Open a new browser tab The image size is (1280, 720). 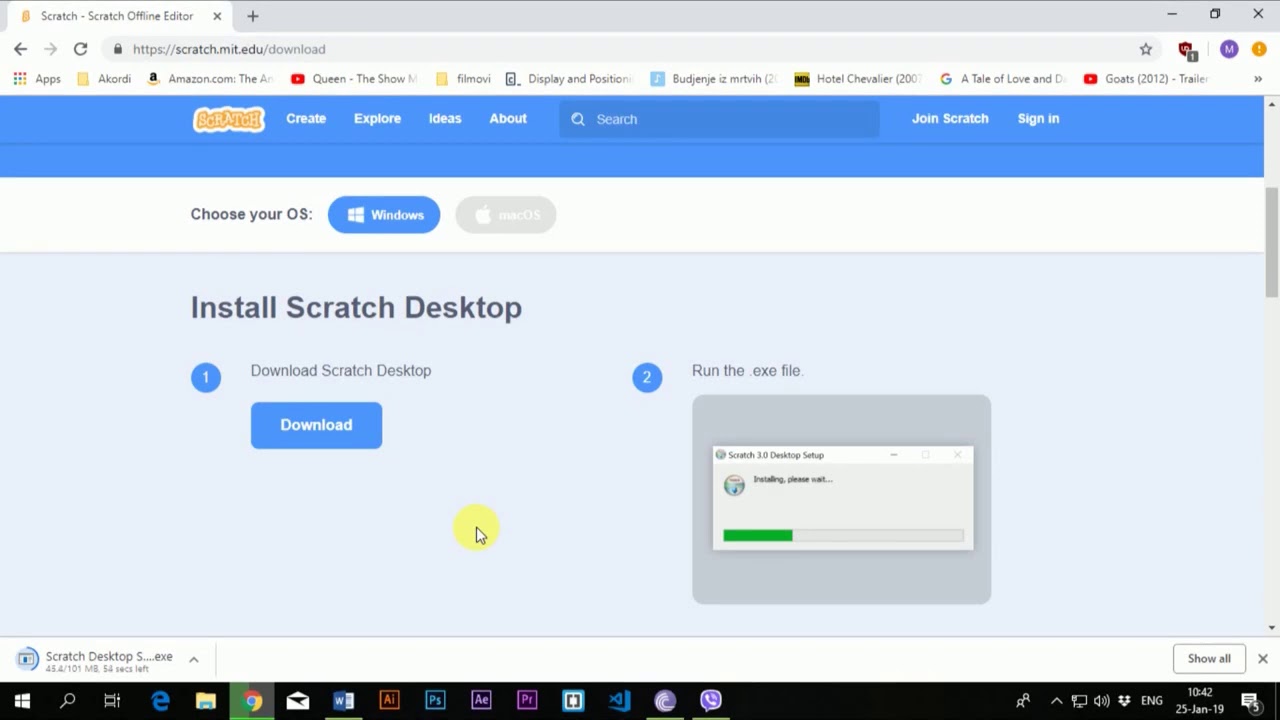[253, 16]
